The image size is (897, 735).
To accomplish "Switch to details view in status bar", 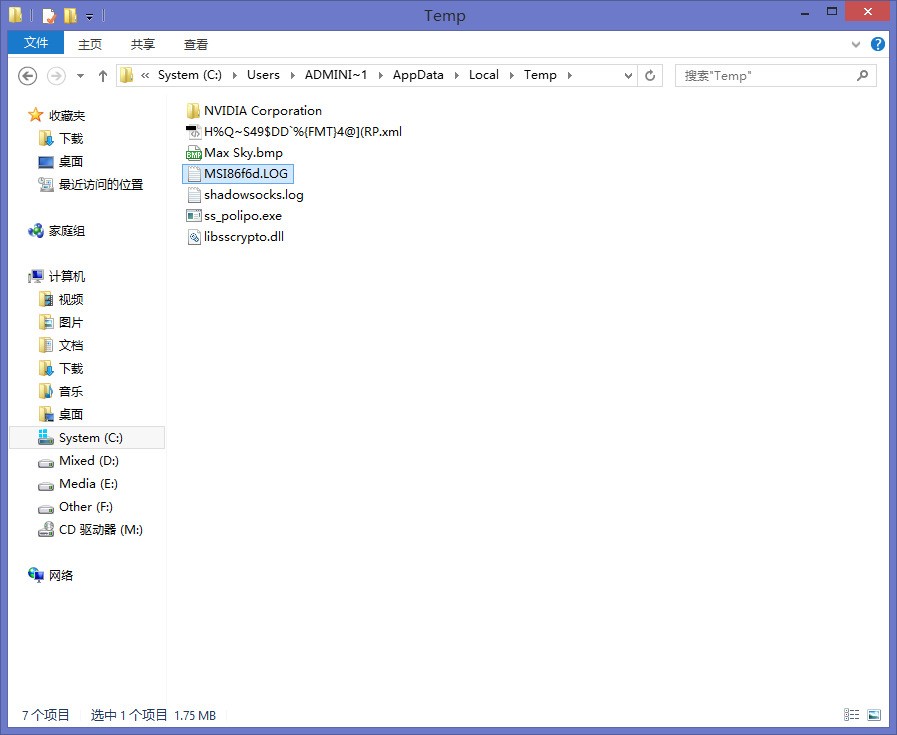I will [x=851, y=715].
